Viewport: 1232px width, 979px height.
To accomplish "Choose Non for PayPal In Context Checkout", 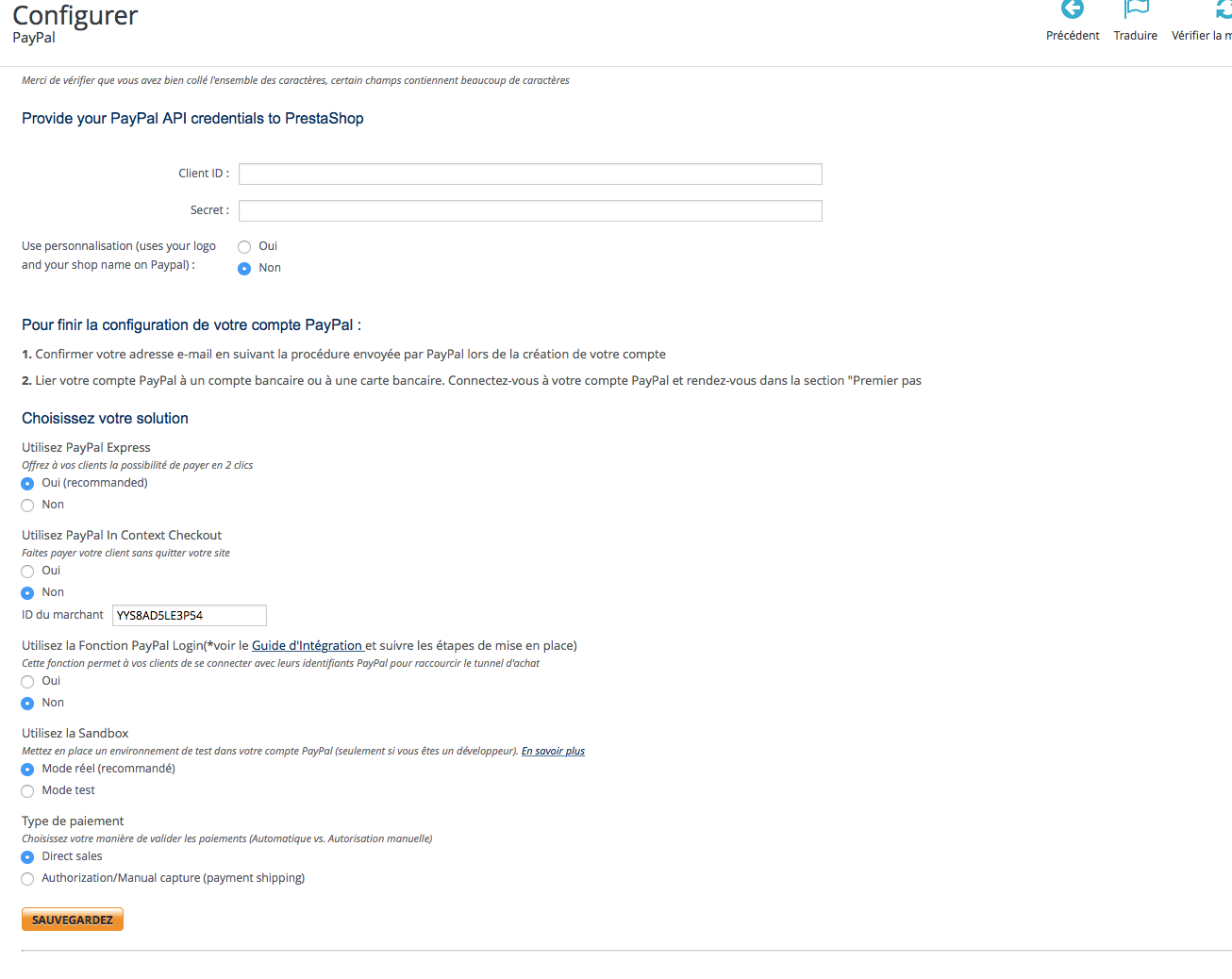I will pos(27,593).
